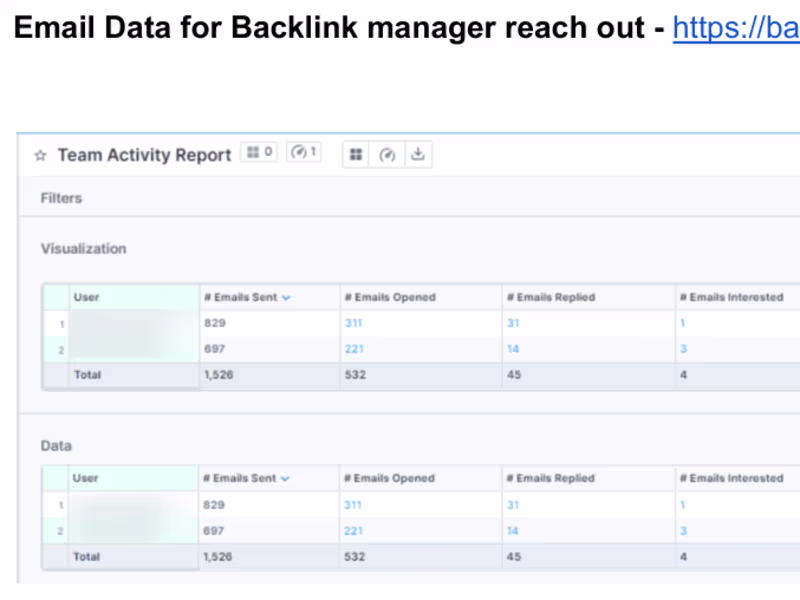Click 31 emails replied link in Visualization table

coord(513,324)
